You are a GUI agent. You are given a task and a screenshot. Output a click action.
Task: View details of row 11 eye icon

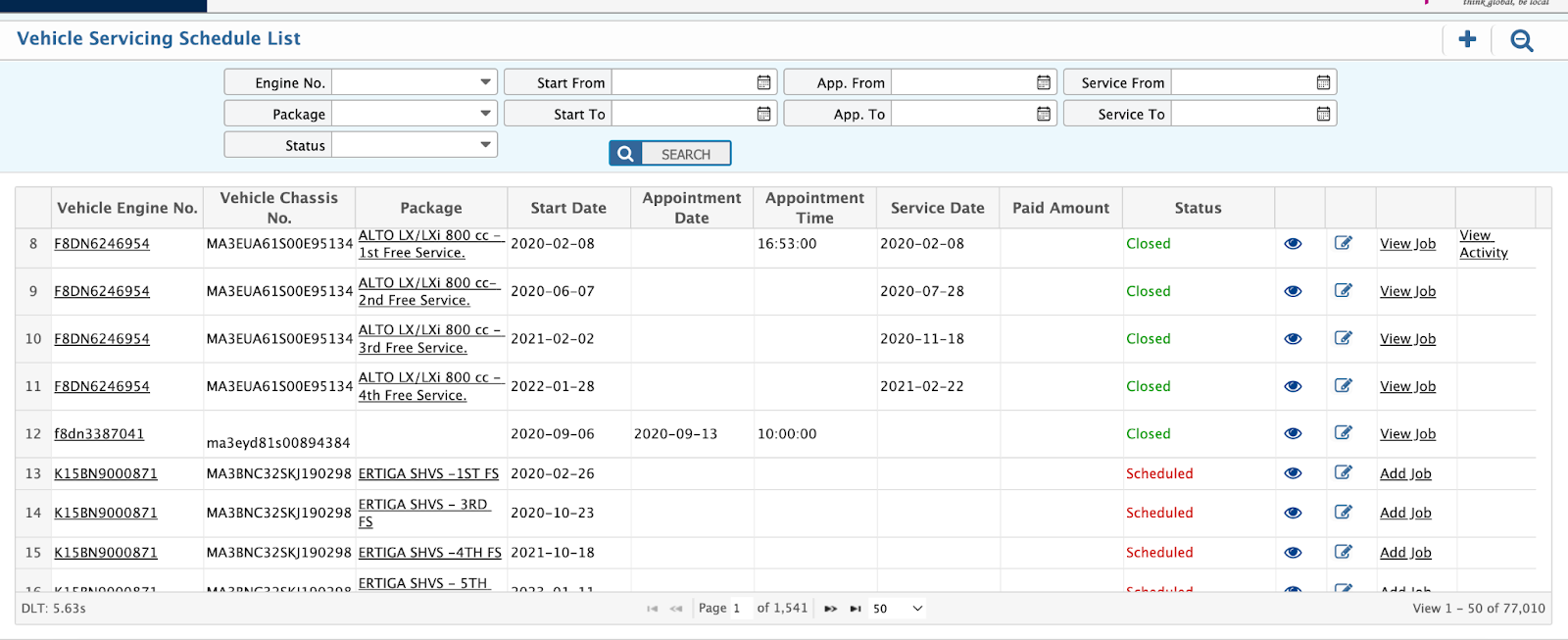pos(1294,386)
